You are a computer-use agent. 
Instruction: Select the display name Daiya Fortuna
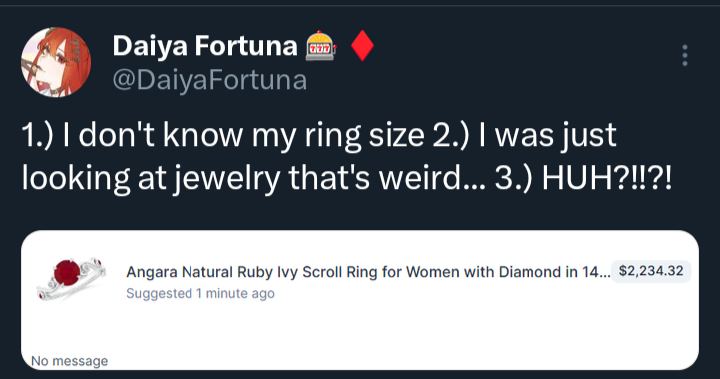(x=205, y=46)
